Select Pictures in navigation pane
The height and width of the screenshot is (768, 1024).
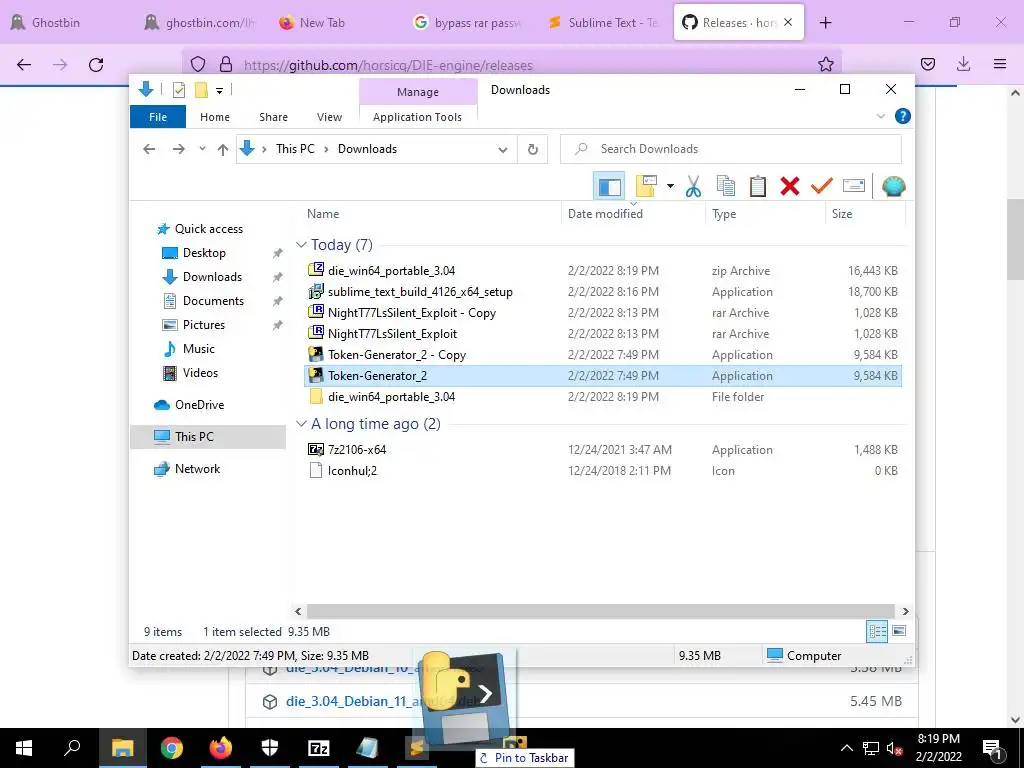click(203, 325)
